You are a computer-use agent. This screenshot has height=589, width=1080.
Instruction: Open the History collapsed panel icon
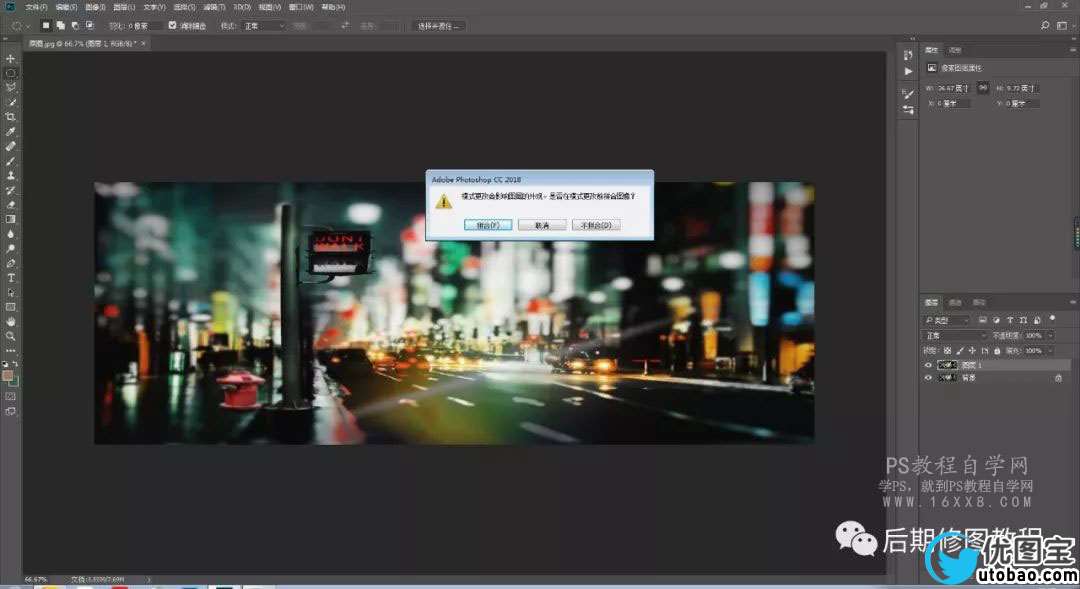(x=908, y=56)
